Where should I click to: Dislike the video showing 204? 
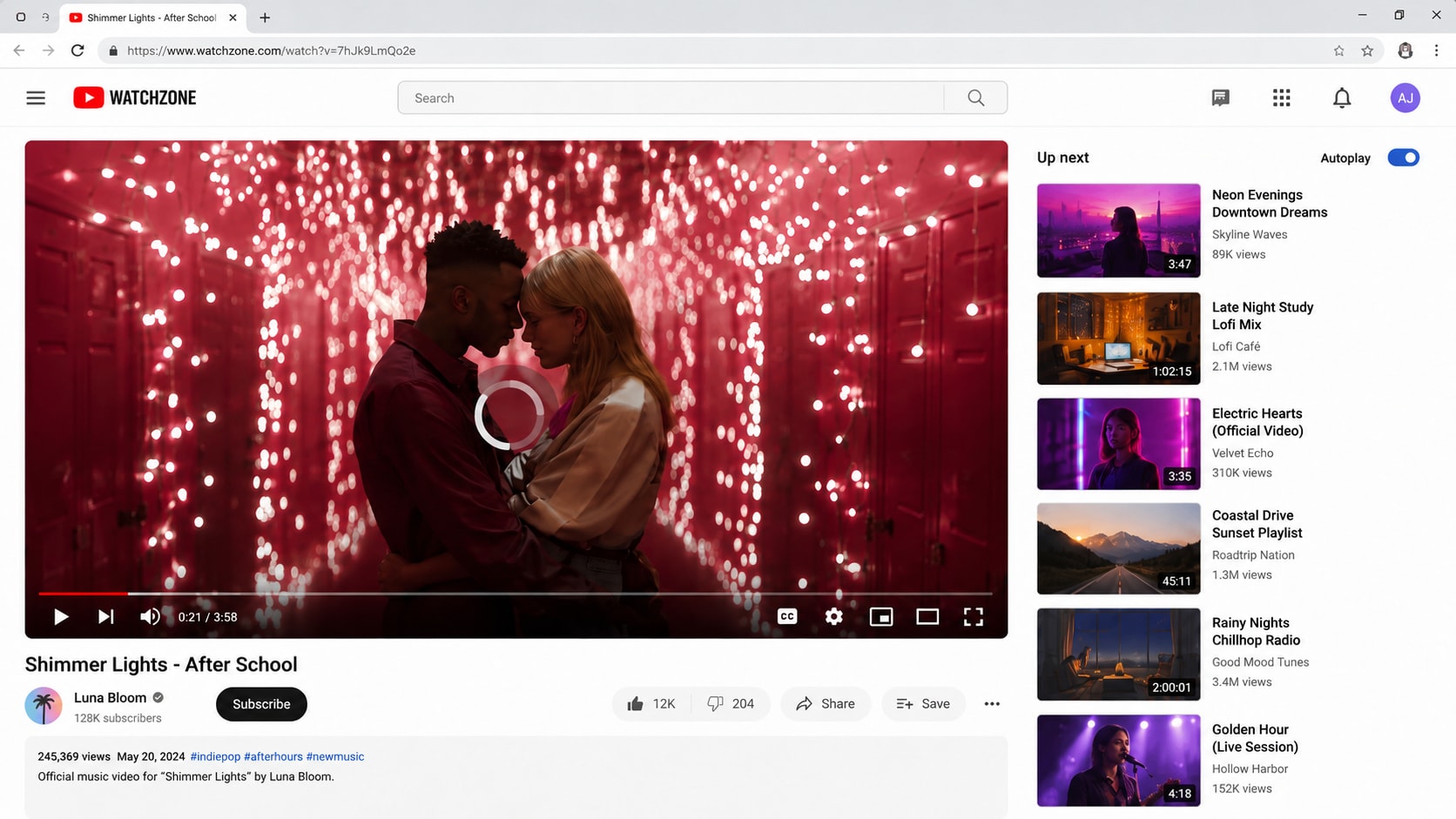[731, 703]
